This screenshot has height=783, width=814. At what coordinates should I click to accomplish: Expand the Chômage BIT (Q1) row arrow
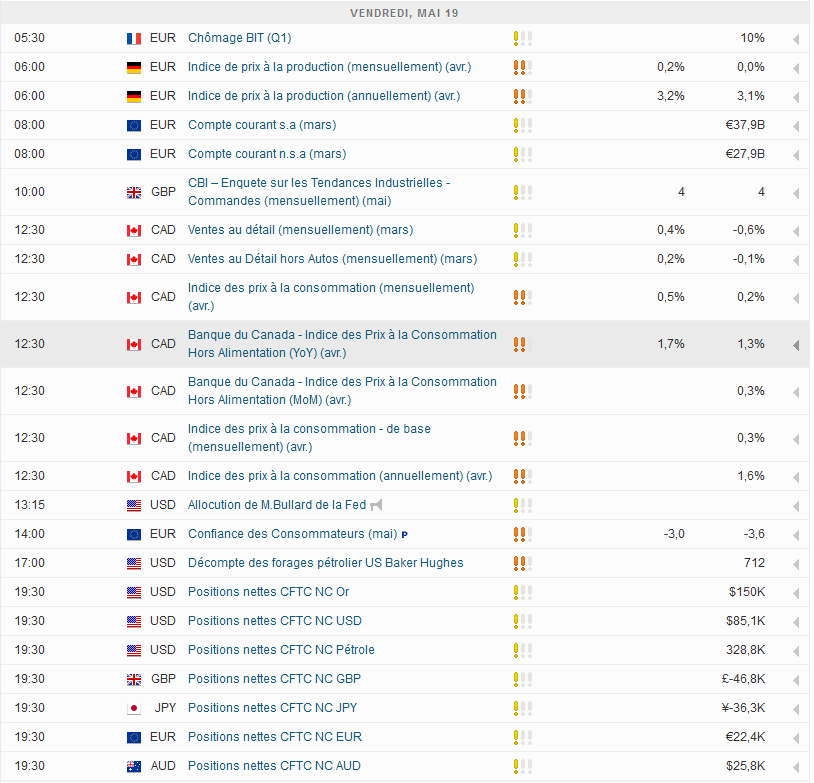click(796, 39)
